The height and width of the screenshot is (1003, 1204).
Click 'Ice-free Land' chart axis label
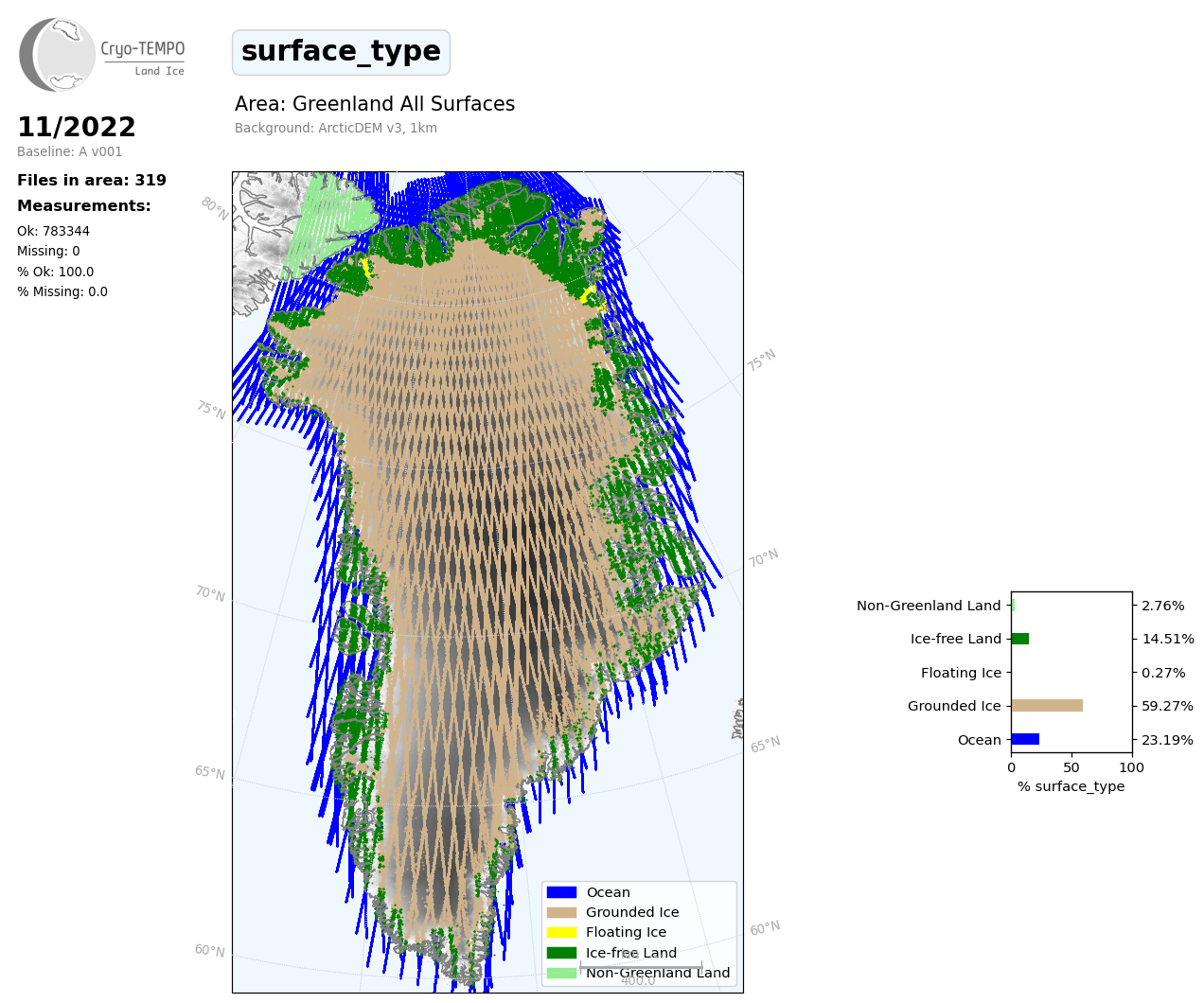[956, 639]
